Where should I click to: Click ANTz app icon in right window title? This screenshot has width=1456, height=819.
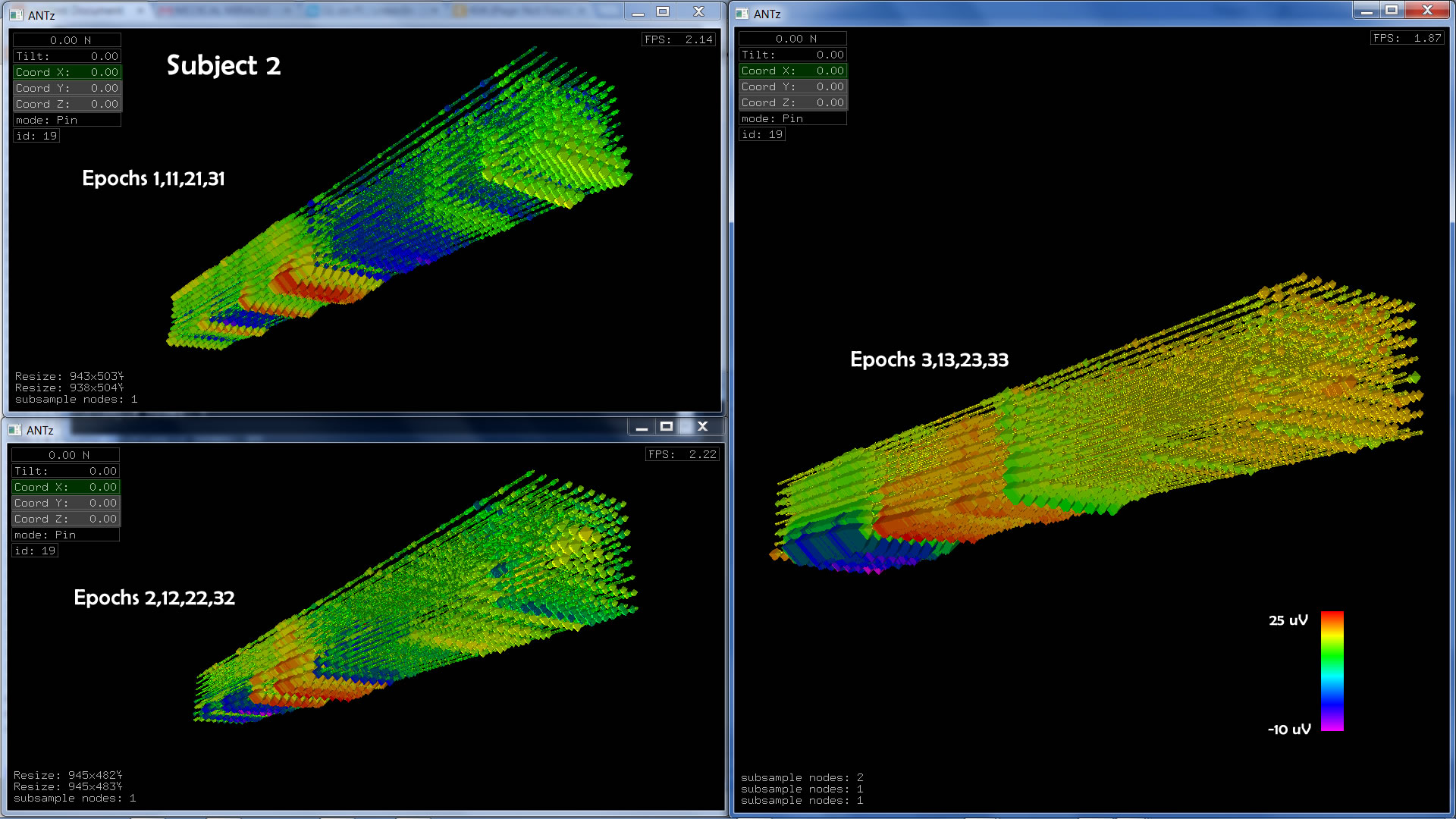[742, 14]
